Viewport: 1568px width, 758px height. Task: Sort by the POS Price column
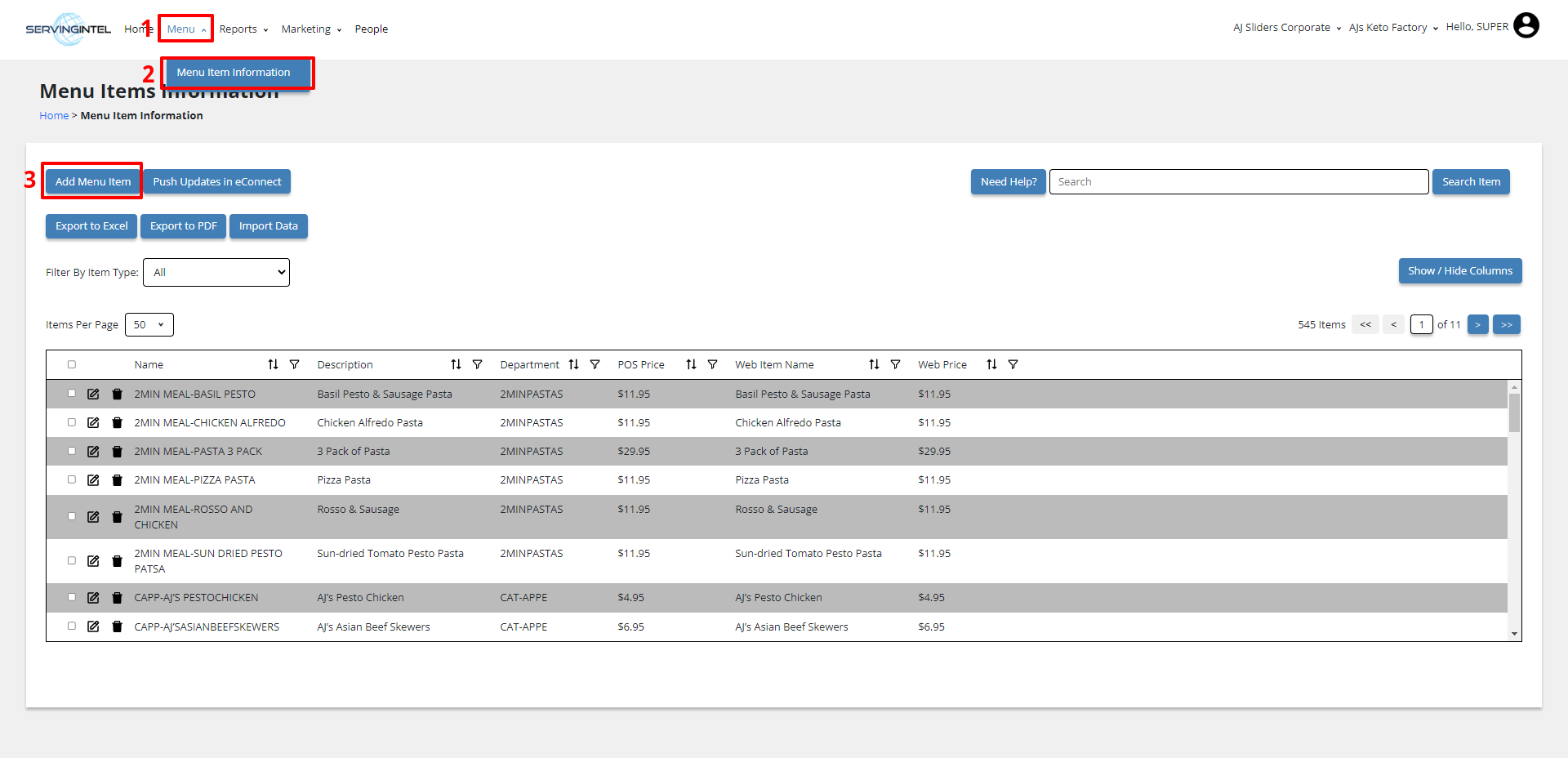[x=691, y=365]
